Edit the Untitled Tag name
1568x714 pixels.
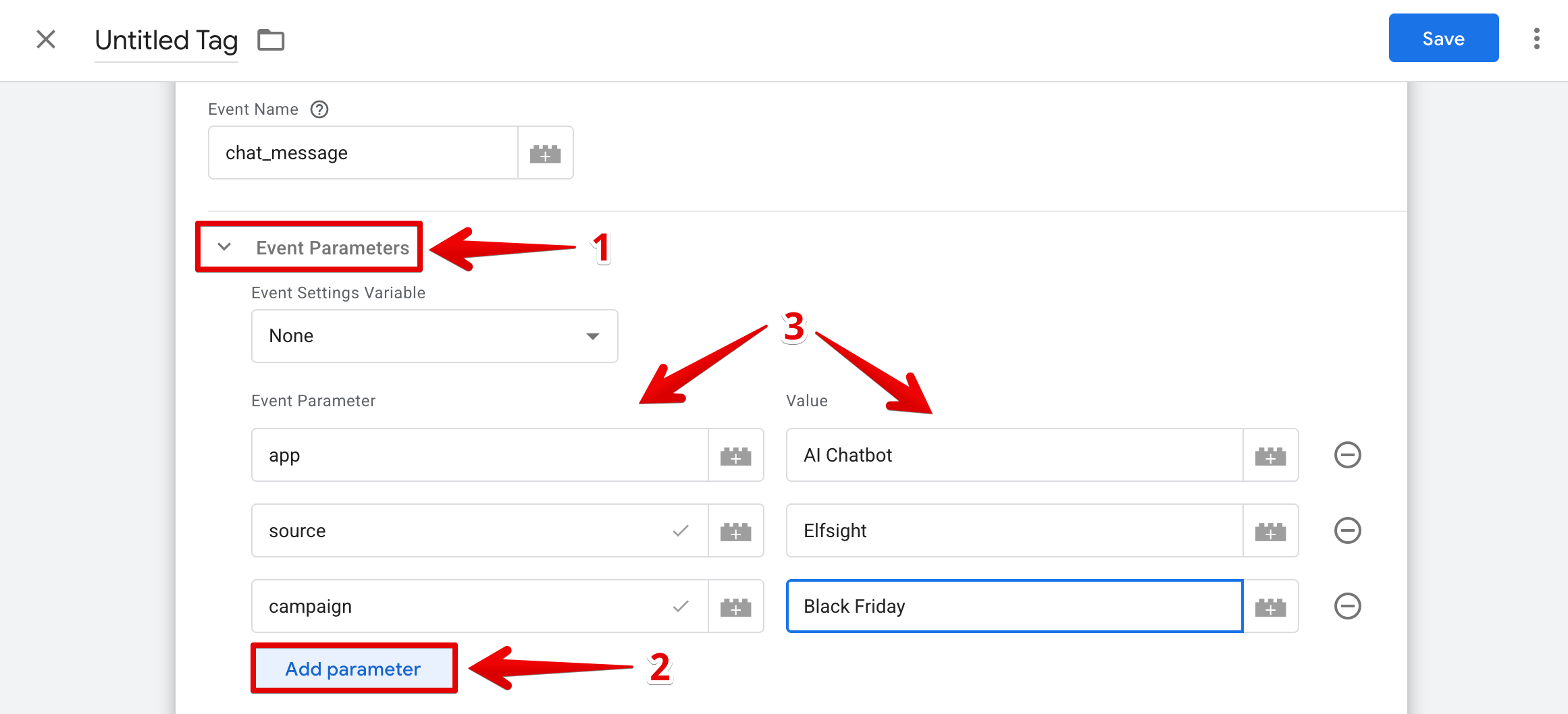pos(166,40)
